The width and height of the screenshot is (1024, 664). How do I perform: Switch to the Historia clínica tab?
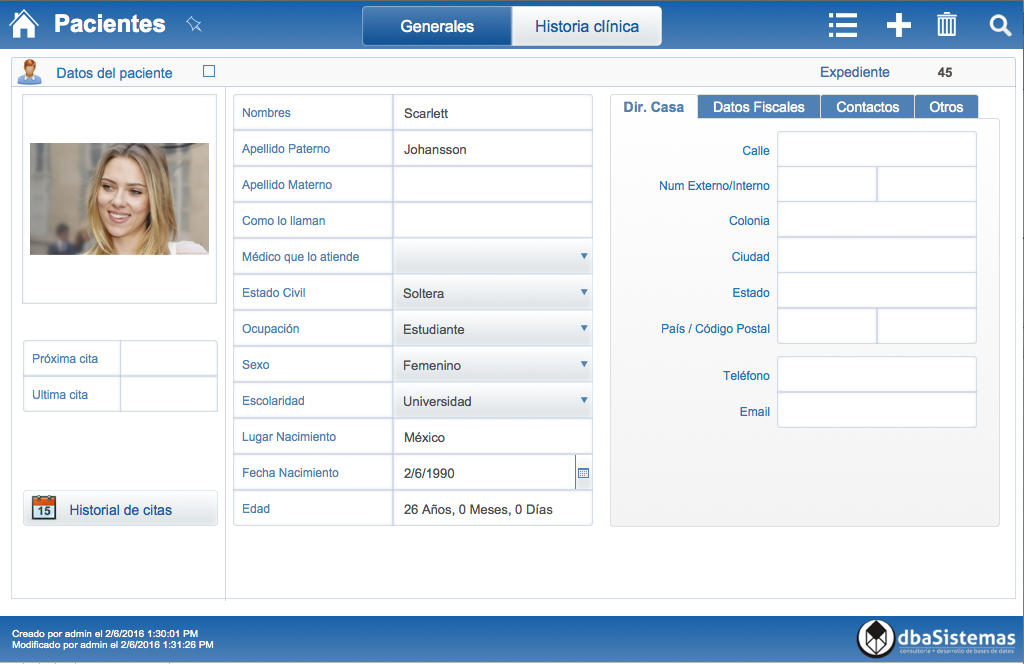587,27
